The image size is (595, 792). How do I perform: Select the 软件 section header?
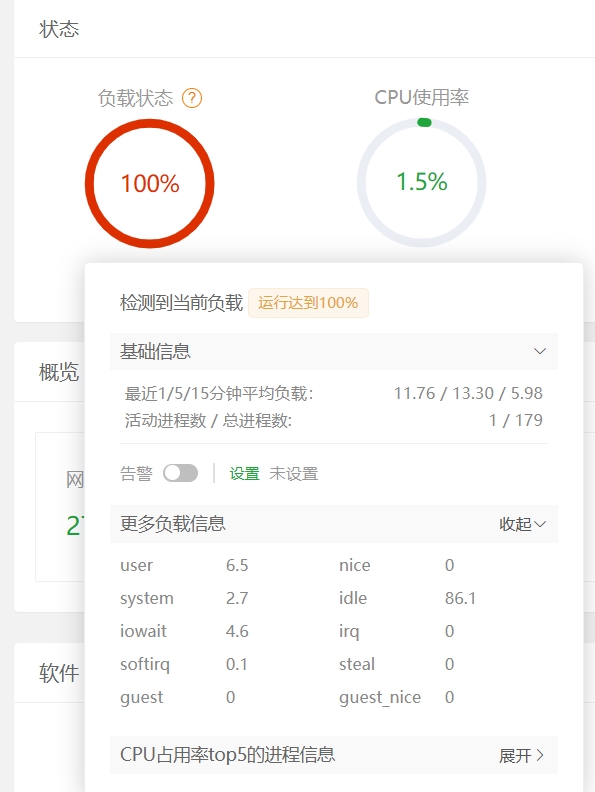pos(59,673)
